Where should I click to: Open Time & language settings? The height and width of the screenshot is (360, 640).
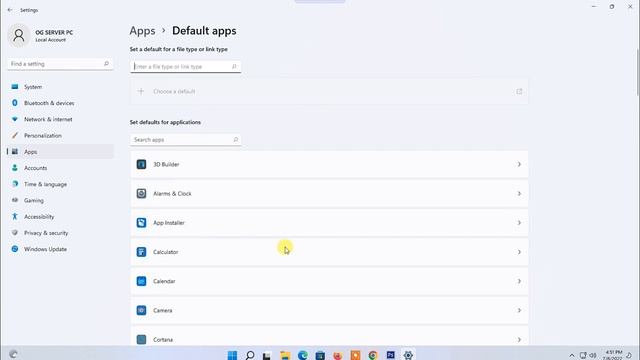(x=60, y=184)
